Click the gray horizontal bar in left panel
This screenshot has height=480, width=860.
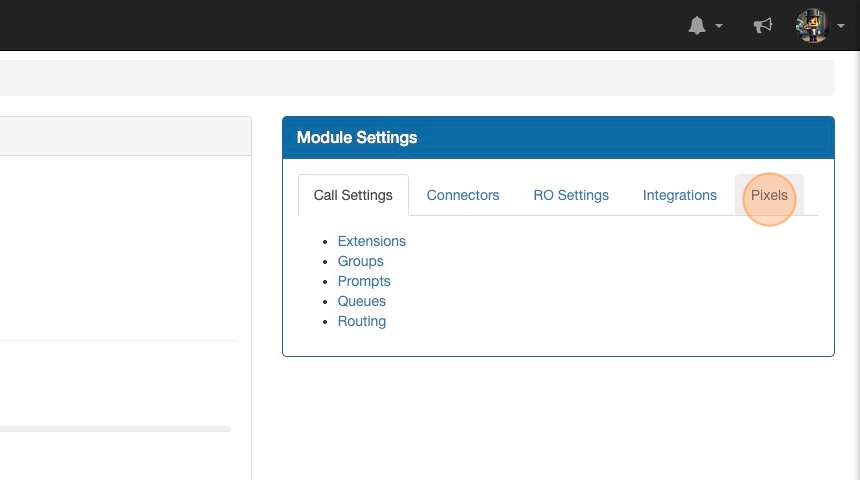pos(115,429)
